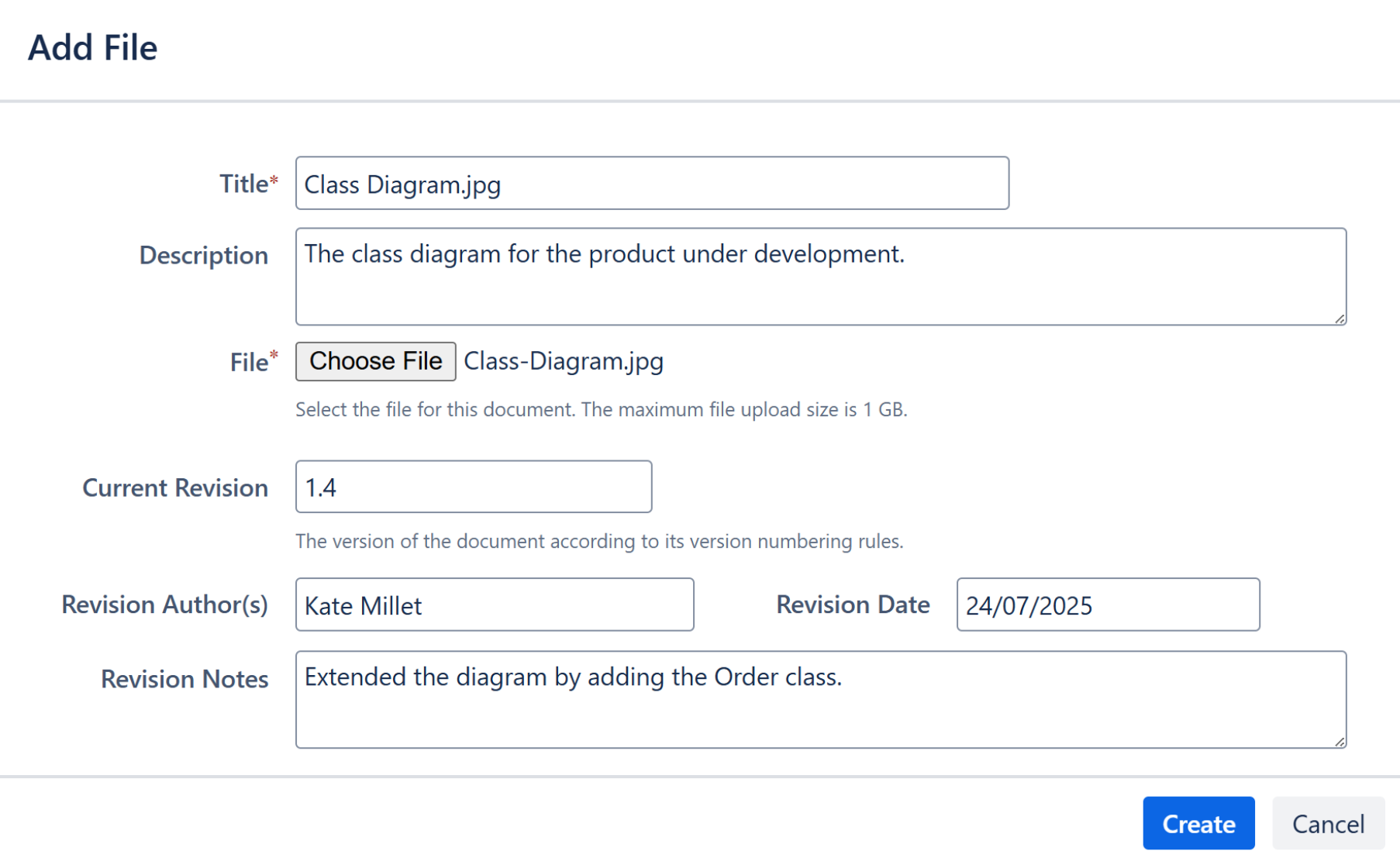Image resolution: width=1400 pixels, height=858 pixels.
Task: Select the Revision Date field
Action: 1107,605
